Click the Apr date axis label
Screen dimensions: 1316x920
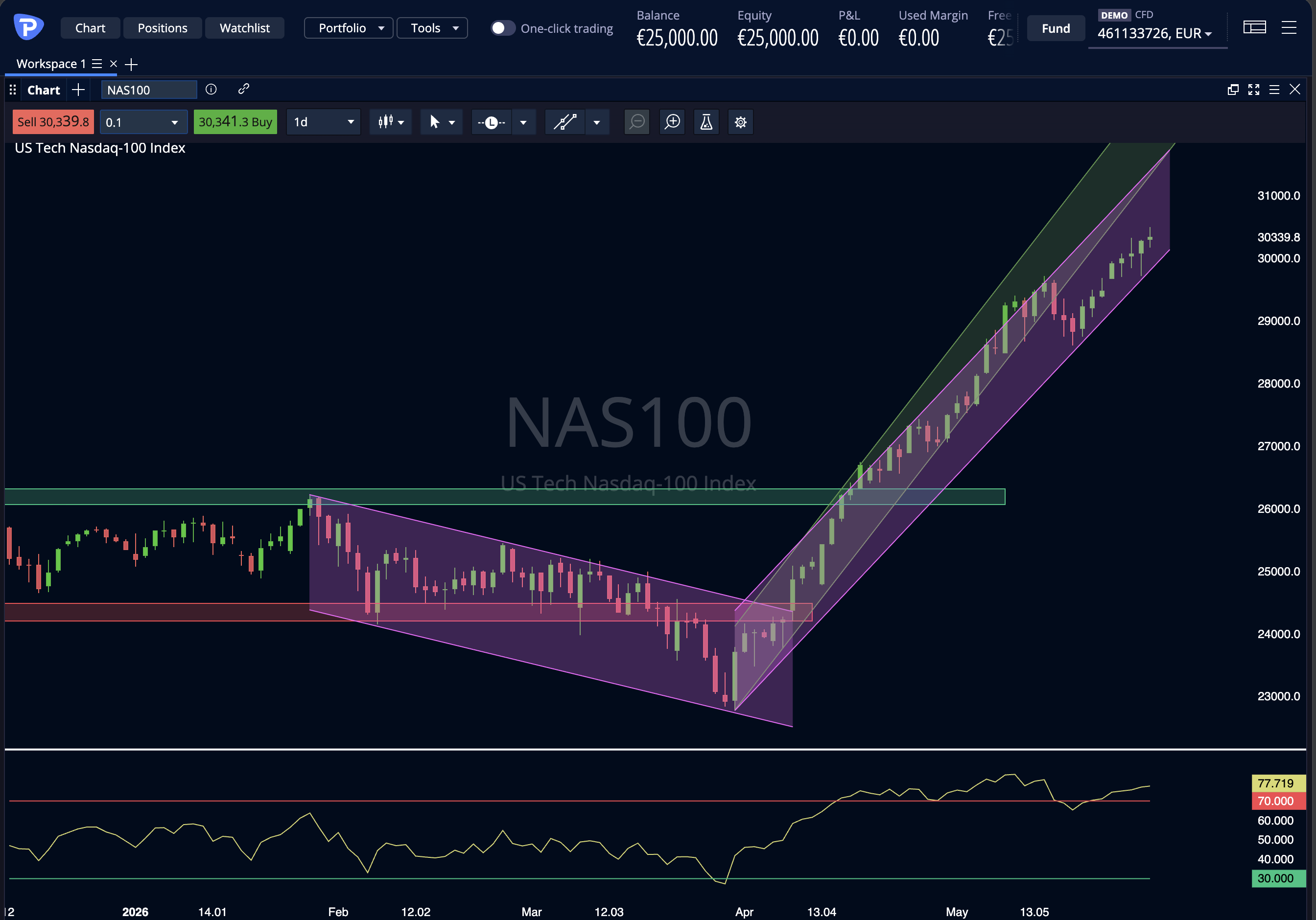tap(744, 911)
